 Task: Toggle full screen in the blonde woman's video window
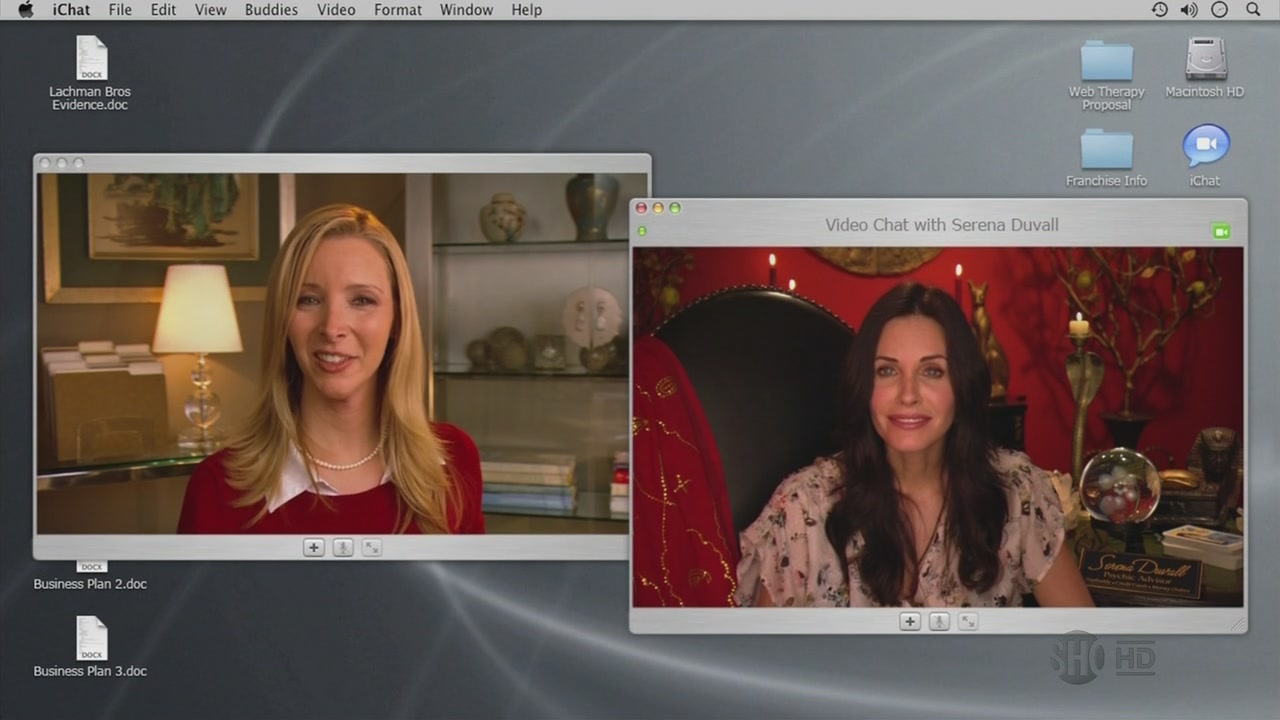(x=372, y=547)
